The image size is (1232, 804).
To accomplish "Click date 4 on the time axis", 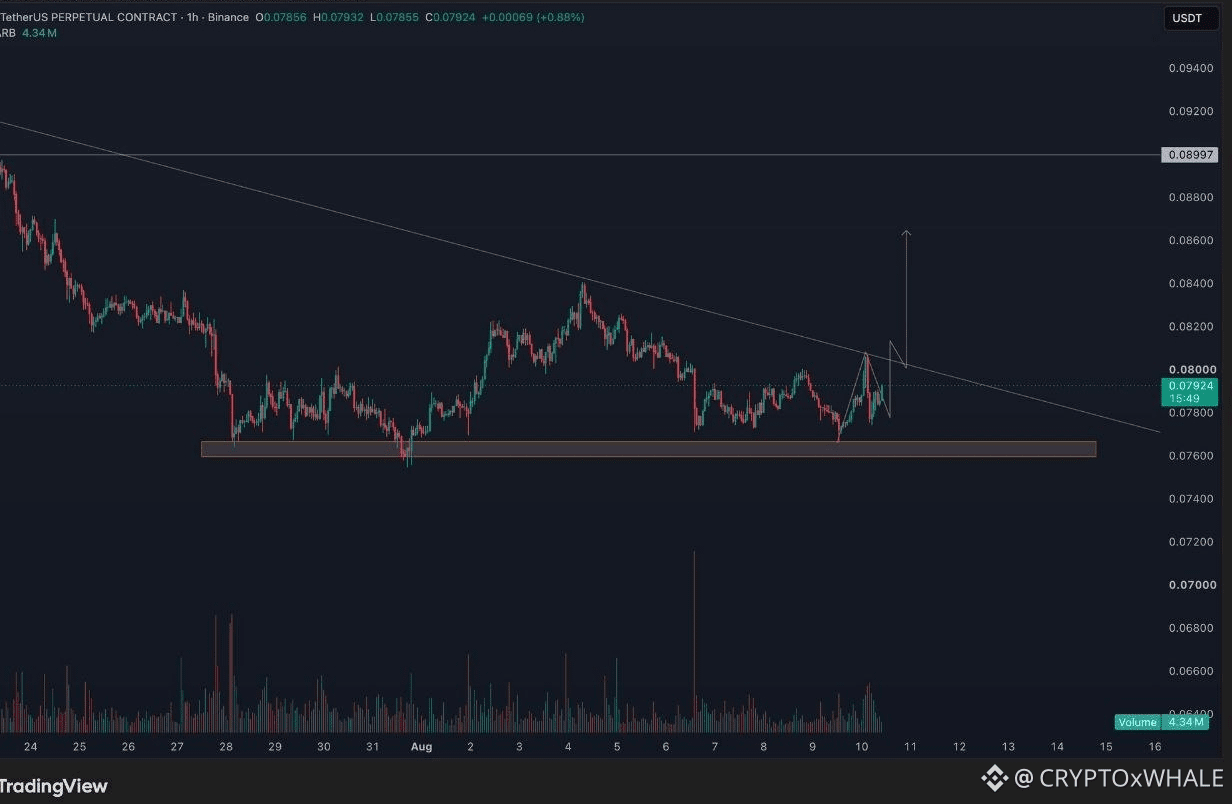I will click(x=568, y=746).
